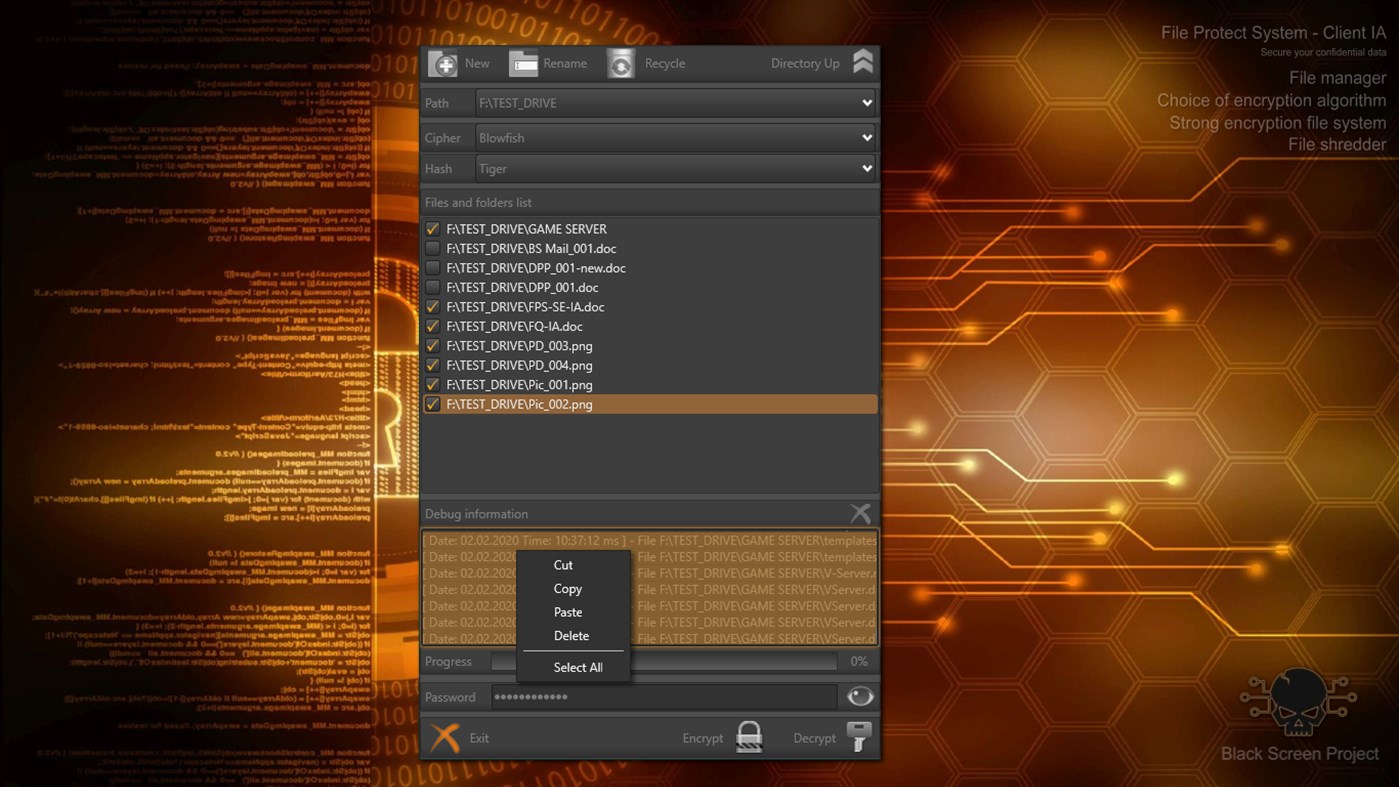Enable the DPP_001.doc checkbox
Screen dimensions: 1399x787
point(431,287)
